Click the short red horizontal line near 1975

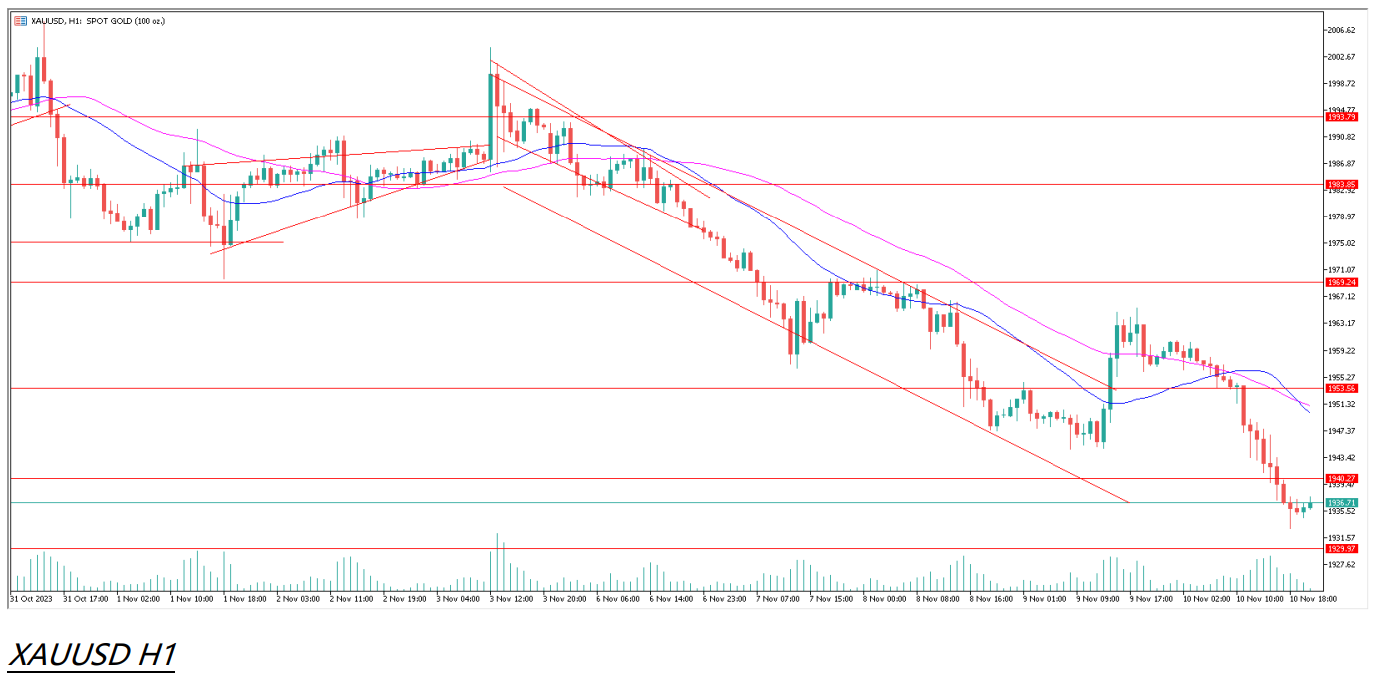150,242
